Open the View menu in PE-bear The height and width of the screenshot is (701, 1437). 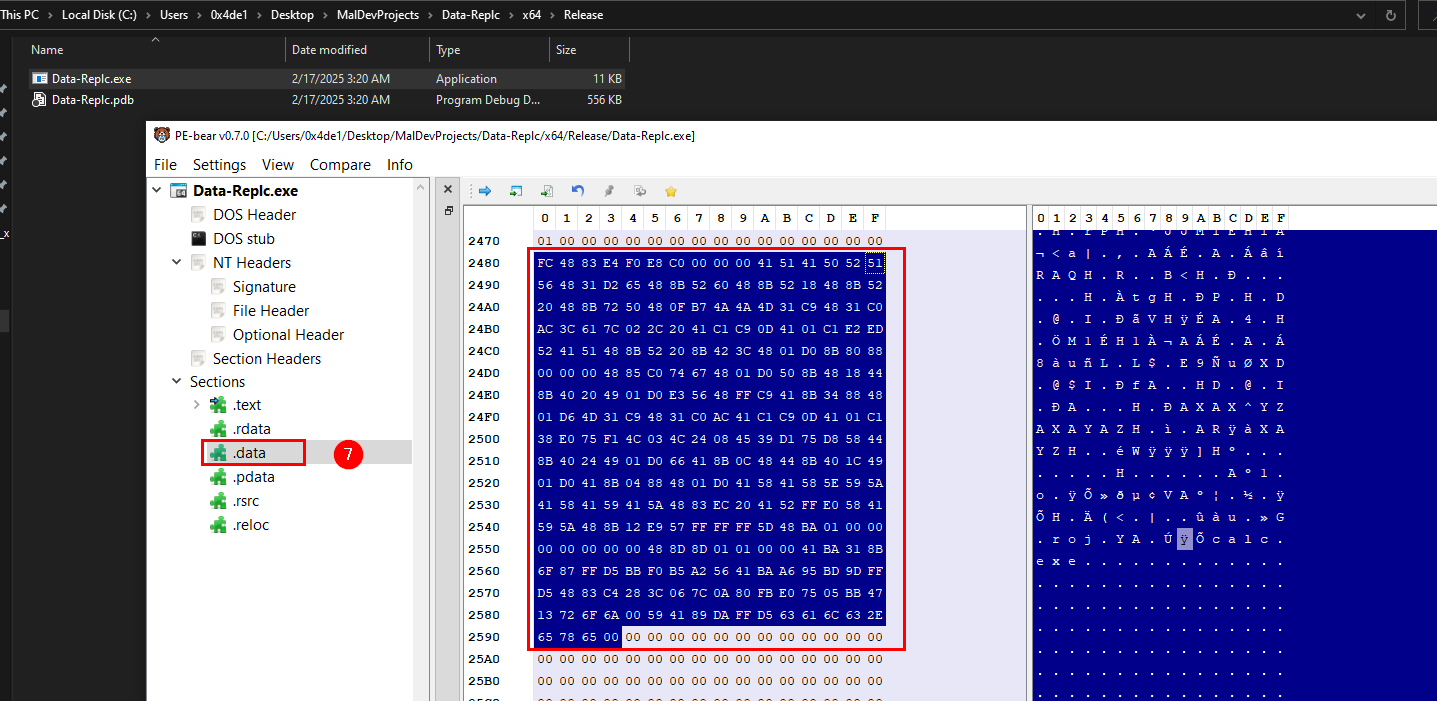click(278, 165)
